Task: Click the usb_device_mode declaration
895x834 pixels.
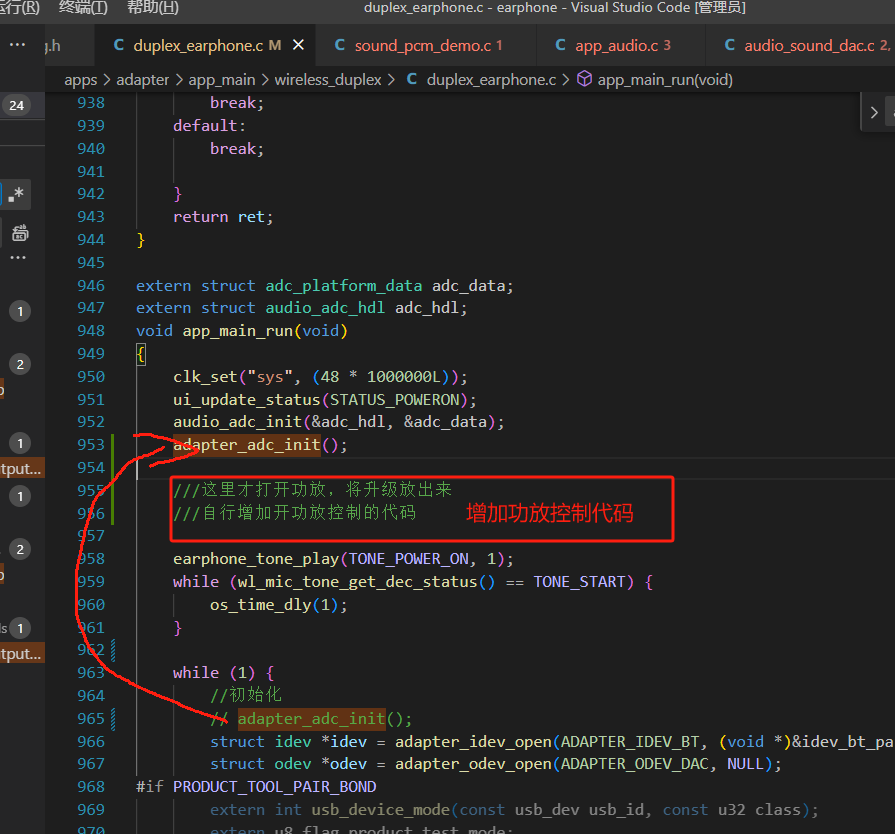Action: pyautogui.click(x=381, y=810)
